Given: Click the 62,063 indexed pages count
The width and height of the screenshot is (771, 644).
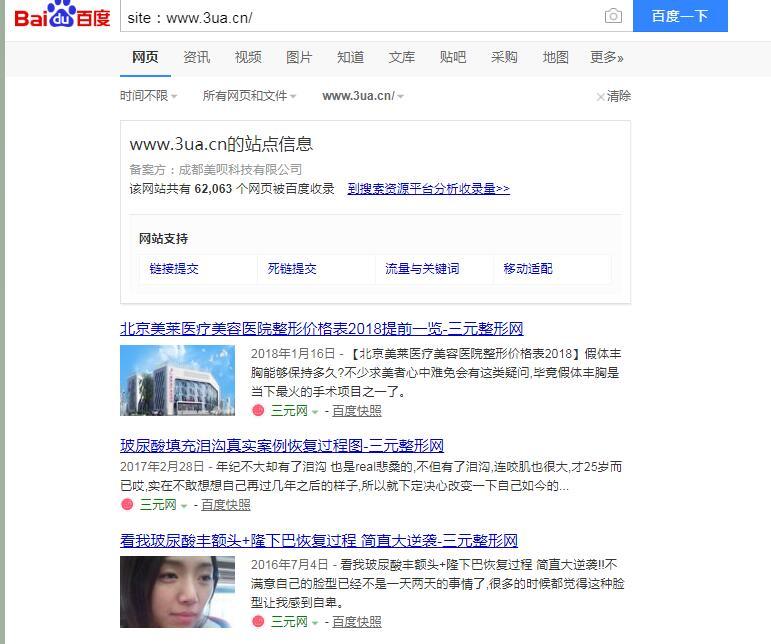Looking at the screenshot, I should click(x=213, y=188).
